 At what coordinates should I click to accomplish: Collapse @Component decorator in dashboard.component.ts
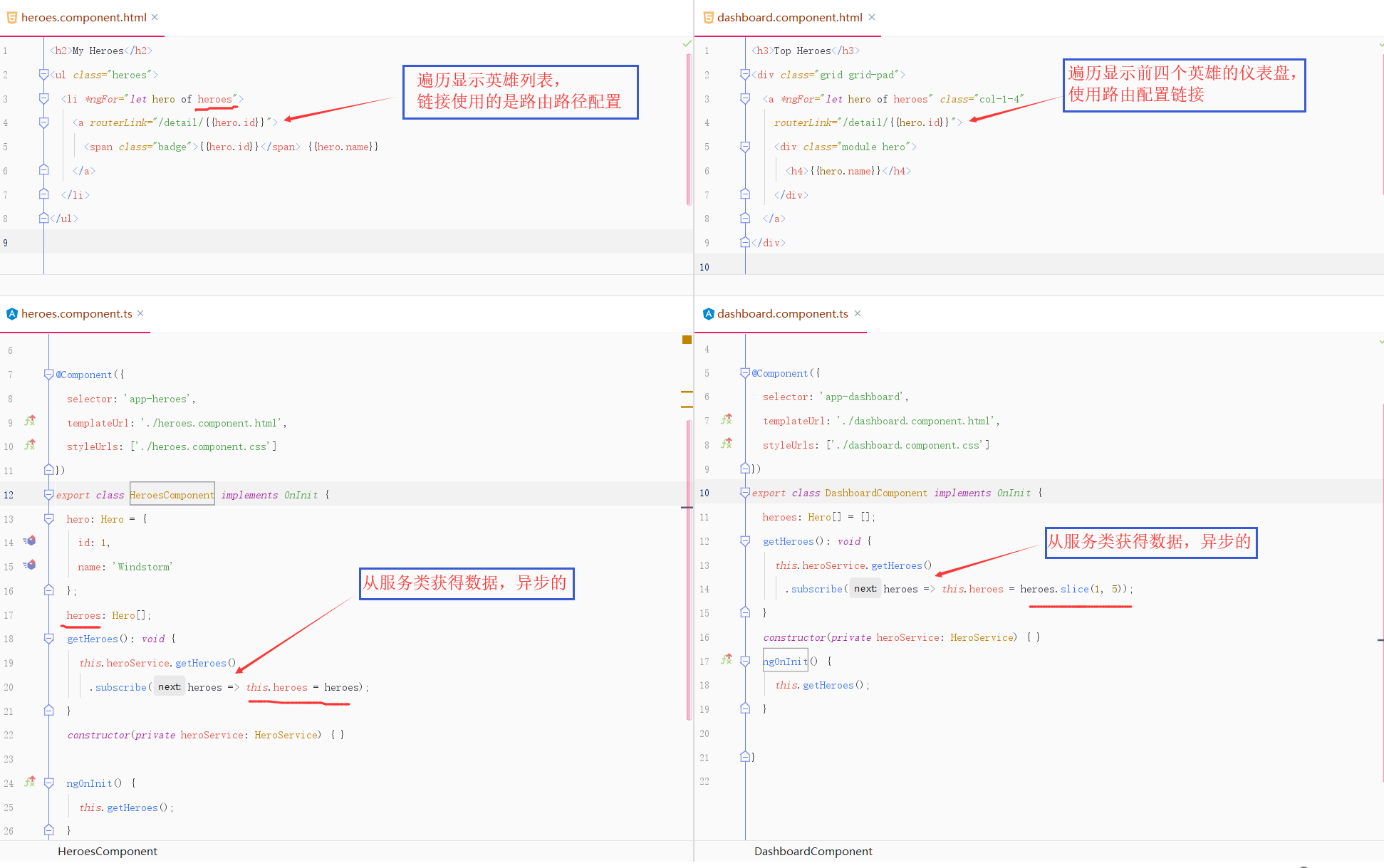click(745, 372)
